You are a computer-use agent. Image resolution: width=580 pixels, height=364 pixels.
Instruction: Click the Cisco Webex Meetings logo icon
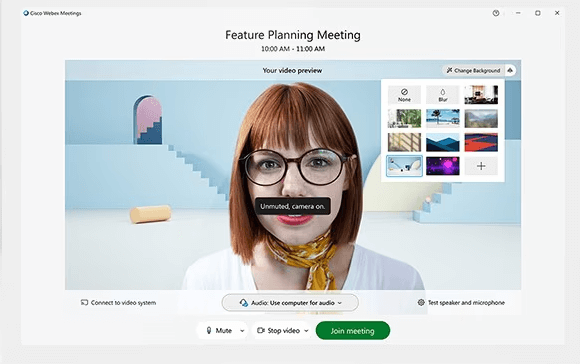26,13
